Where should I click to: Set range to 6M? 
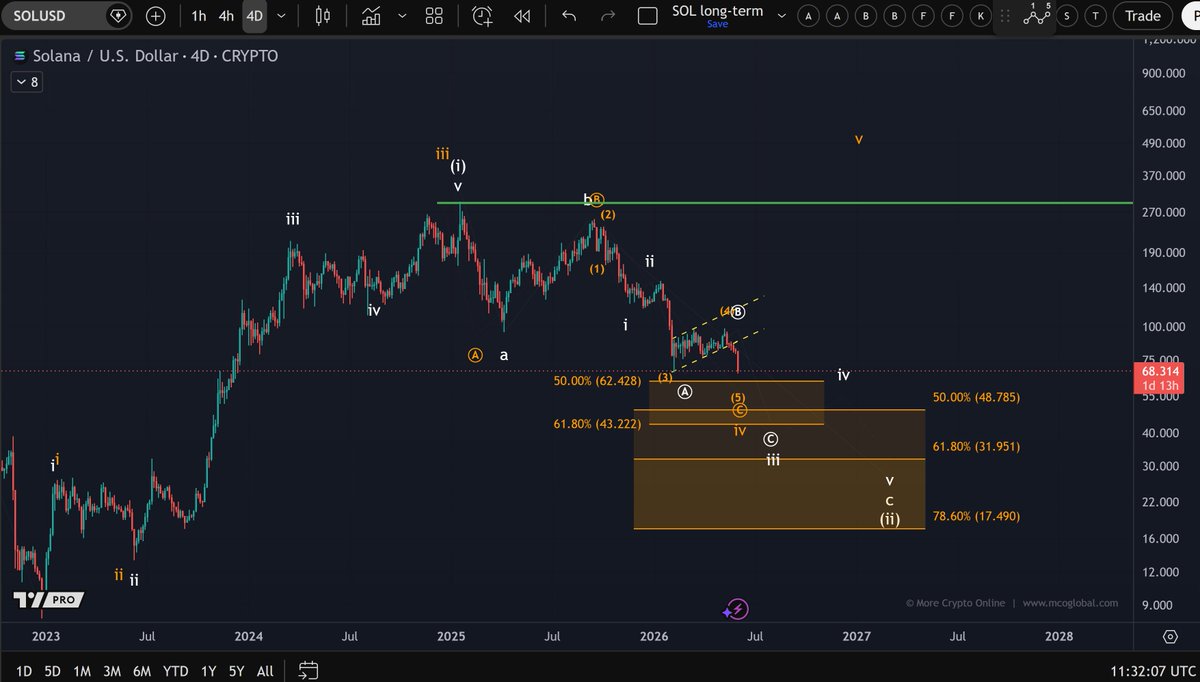tap(142, 670)
